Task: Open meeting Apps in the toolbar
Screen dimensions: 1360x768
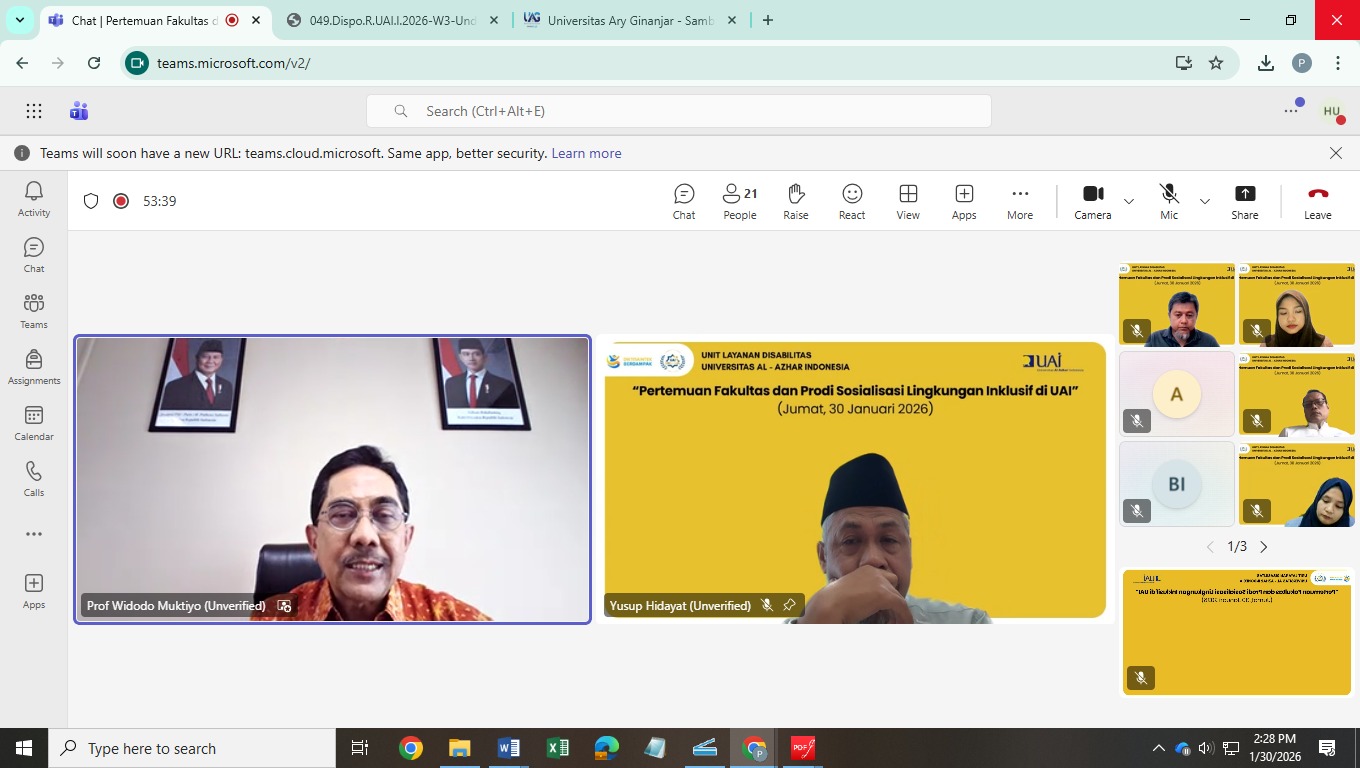Action: (x=964, y=201)
